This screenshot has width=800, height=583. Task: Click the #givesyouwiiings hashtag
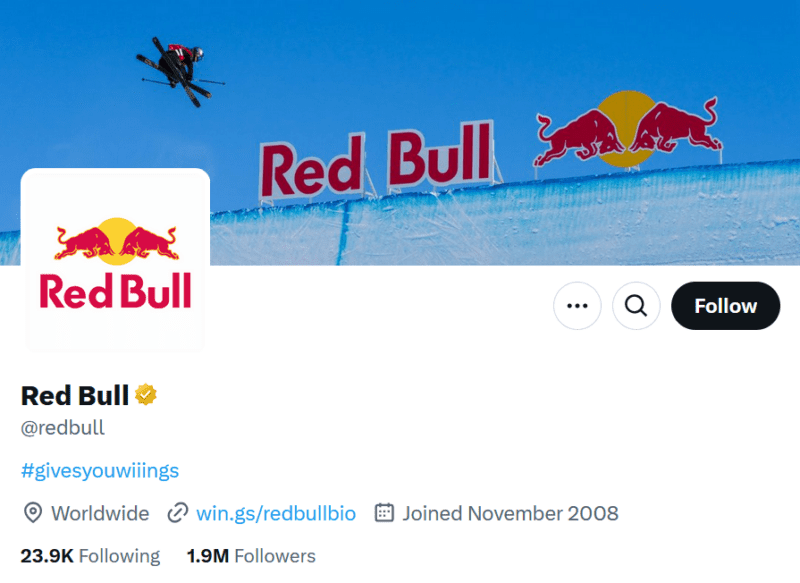tap(99, 470)
